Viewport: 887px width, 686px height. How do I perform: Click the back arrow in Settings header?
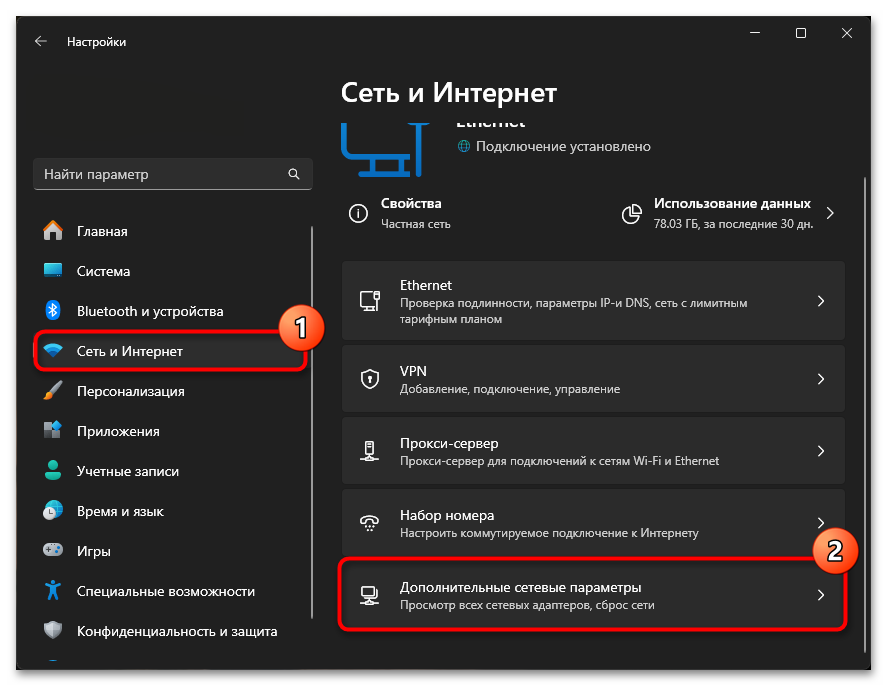(41, 41)
